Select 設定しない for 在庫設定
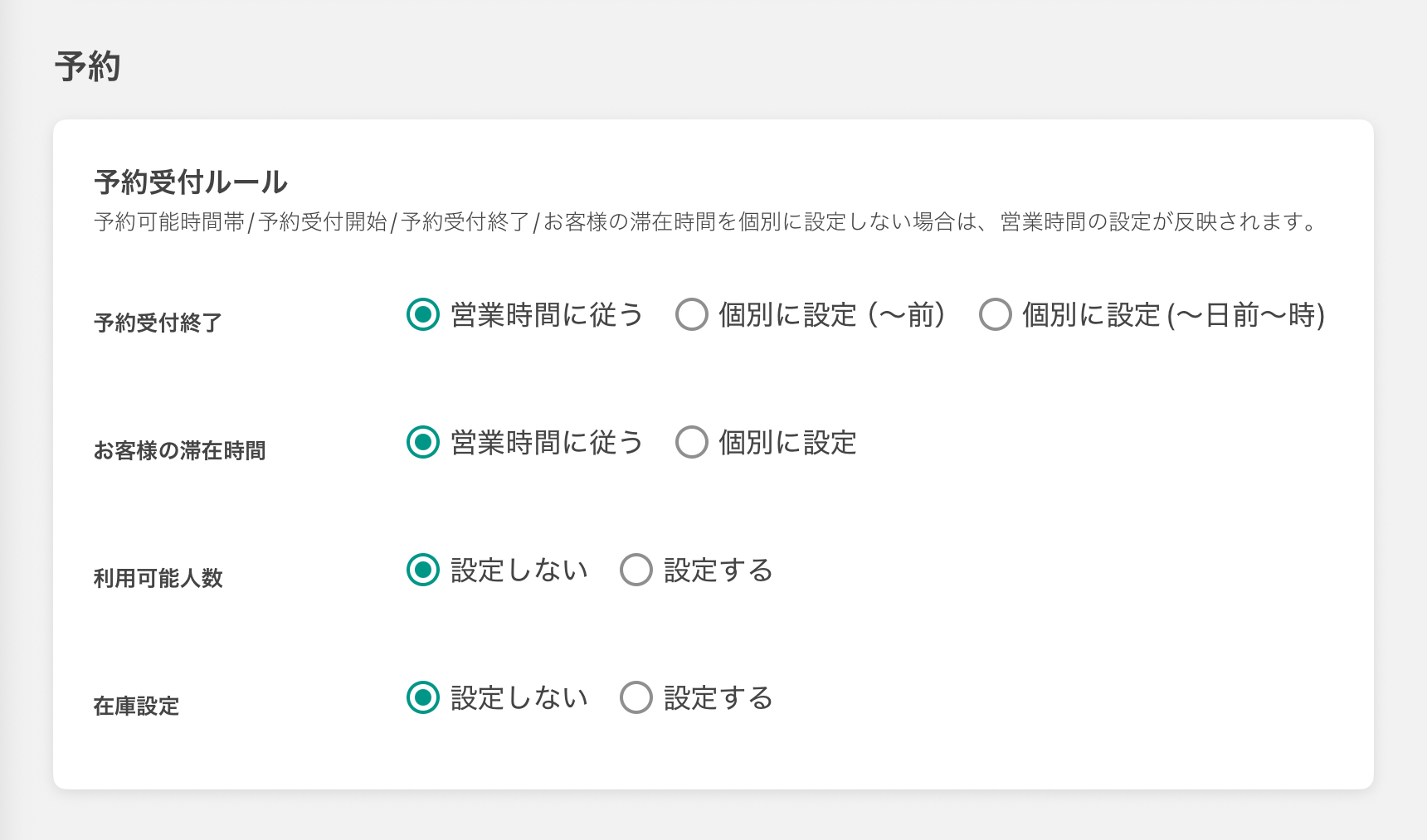Viewport: 1427px width, 840px height. click(423, 698)
